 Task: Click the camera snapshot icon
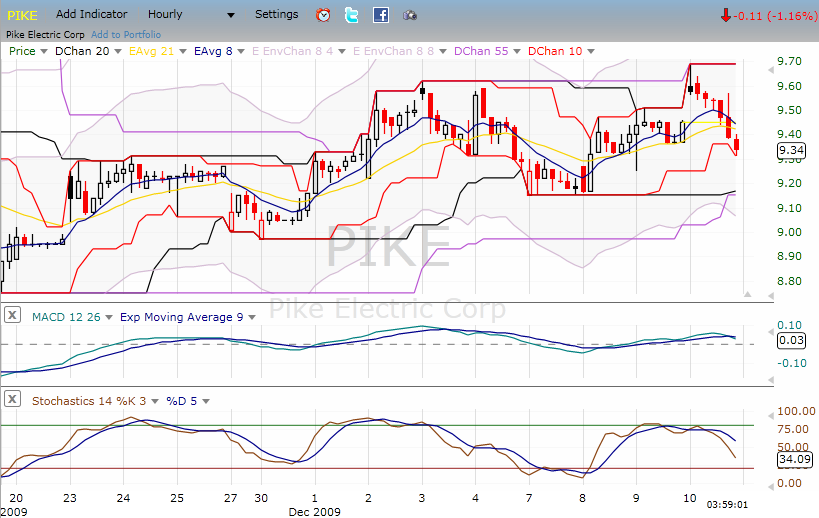[410, 15]
